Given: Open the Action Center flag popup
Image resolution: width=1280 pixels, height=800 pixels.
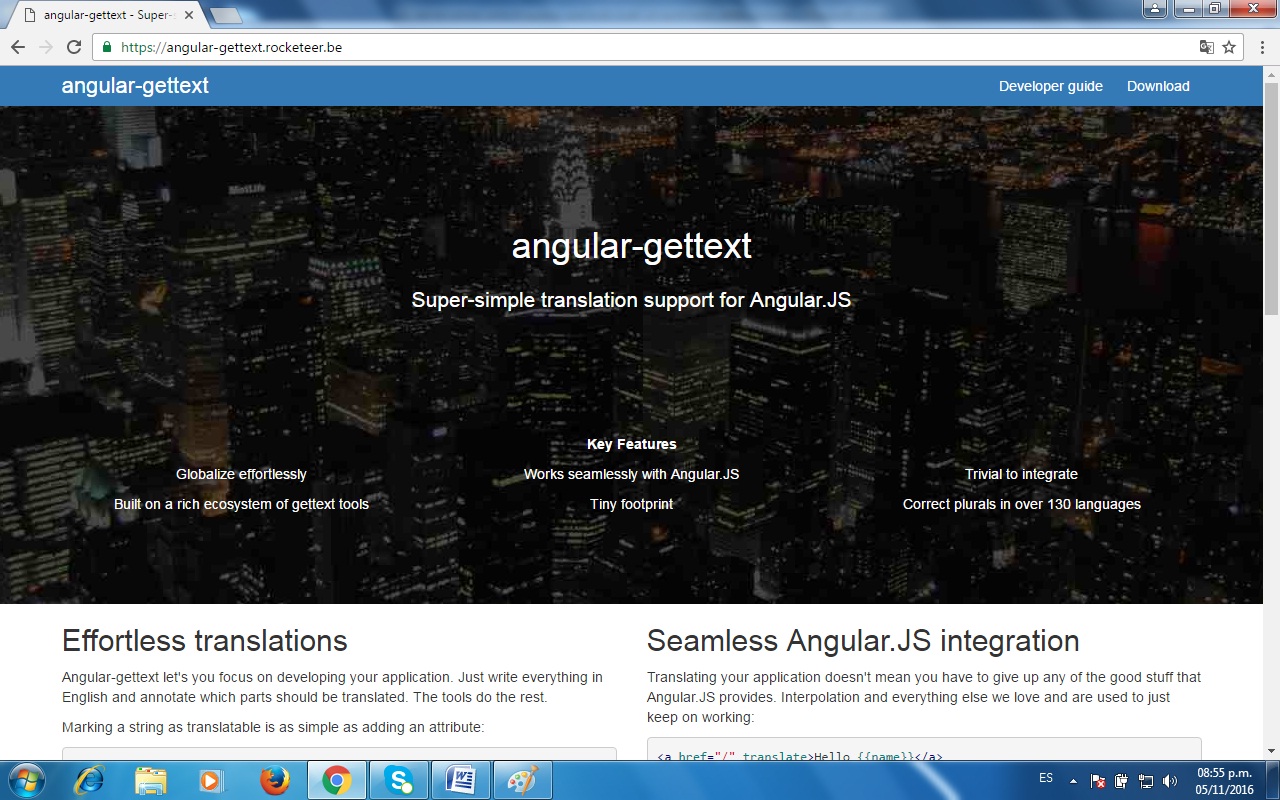Looking at the screenshot, I should point(1097,779).
